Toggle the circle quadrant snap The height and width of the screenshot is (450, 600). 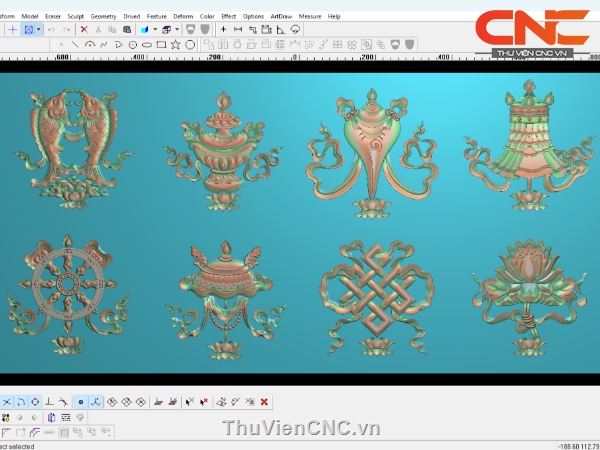point(35,402)
